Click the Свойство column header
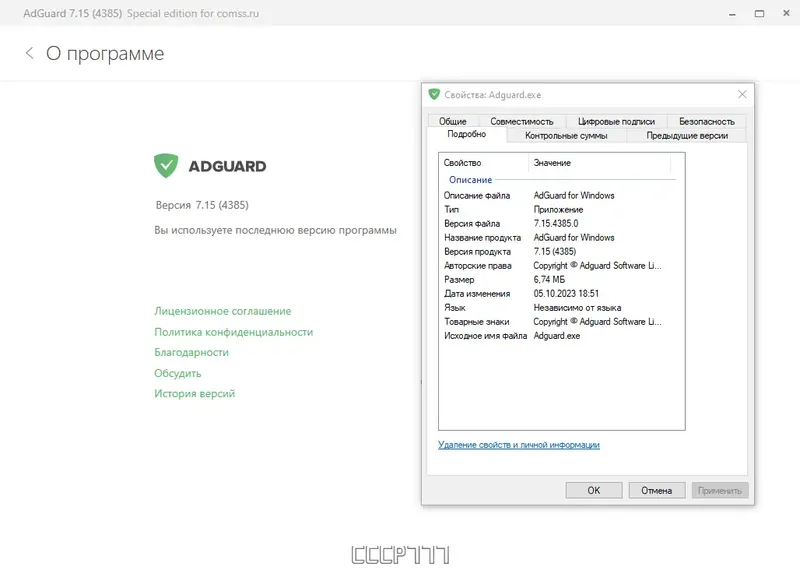The image size is (800, 574). coord(483,163)
